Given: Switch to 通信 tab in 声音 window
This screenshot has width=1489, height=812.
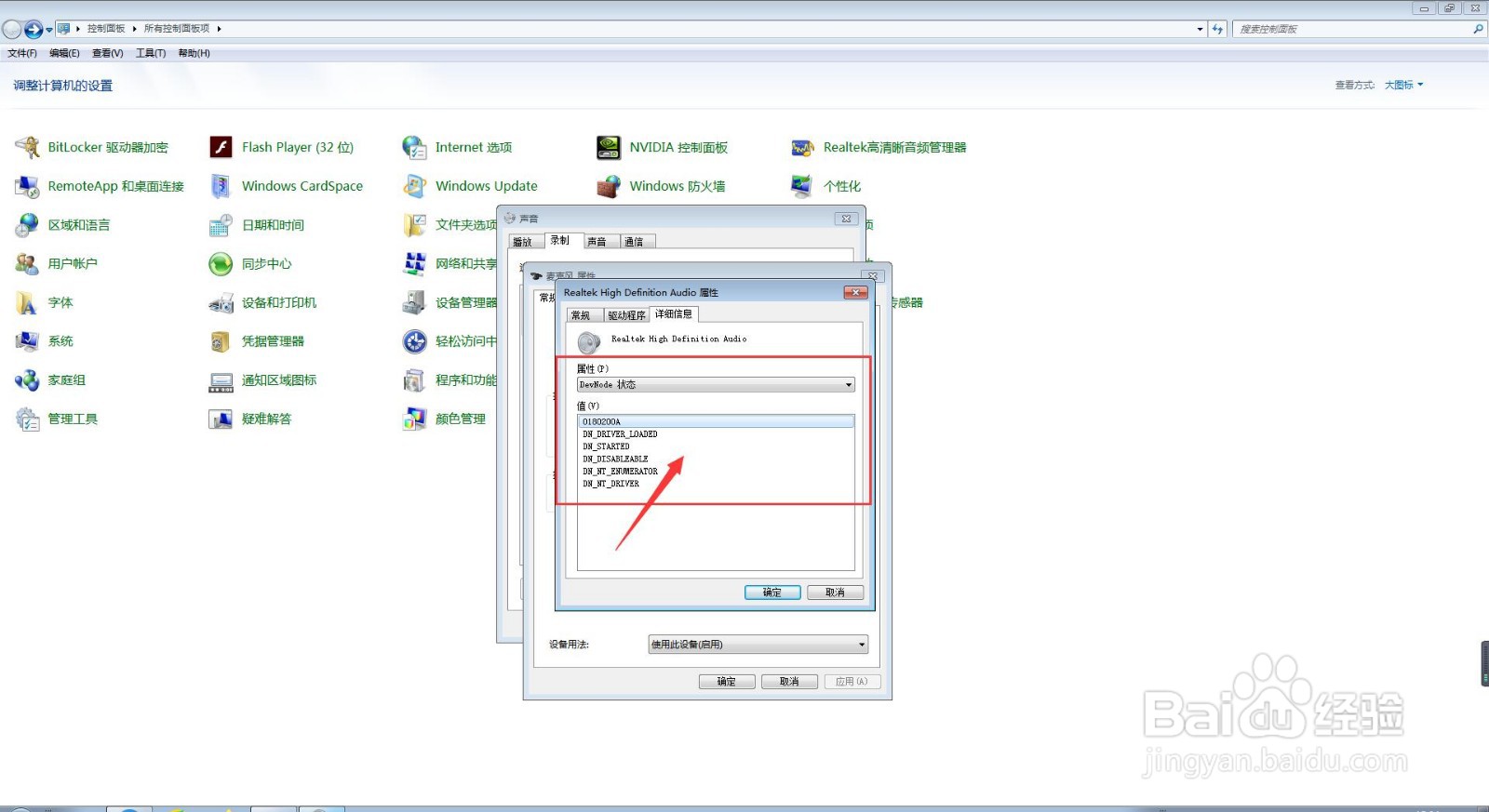Looking at the screenshot, I should (637, 242).
